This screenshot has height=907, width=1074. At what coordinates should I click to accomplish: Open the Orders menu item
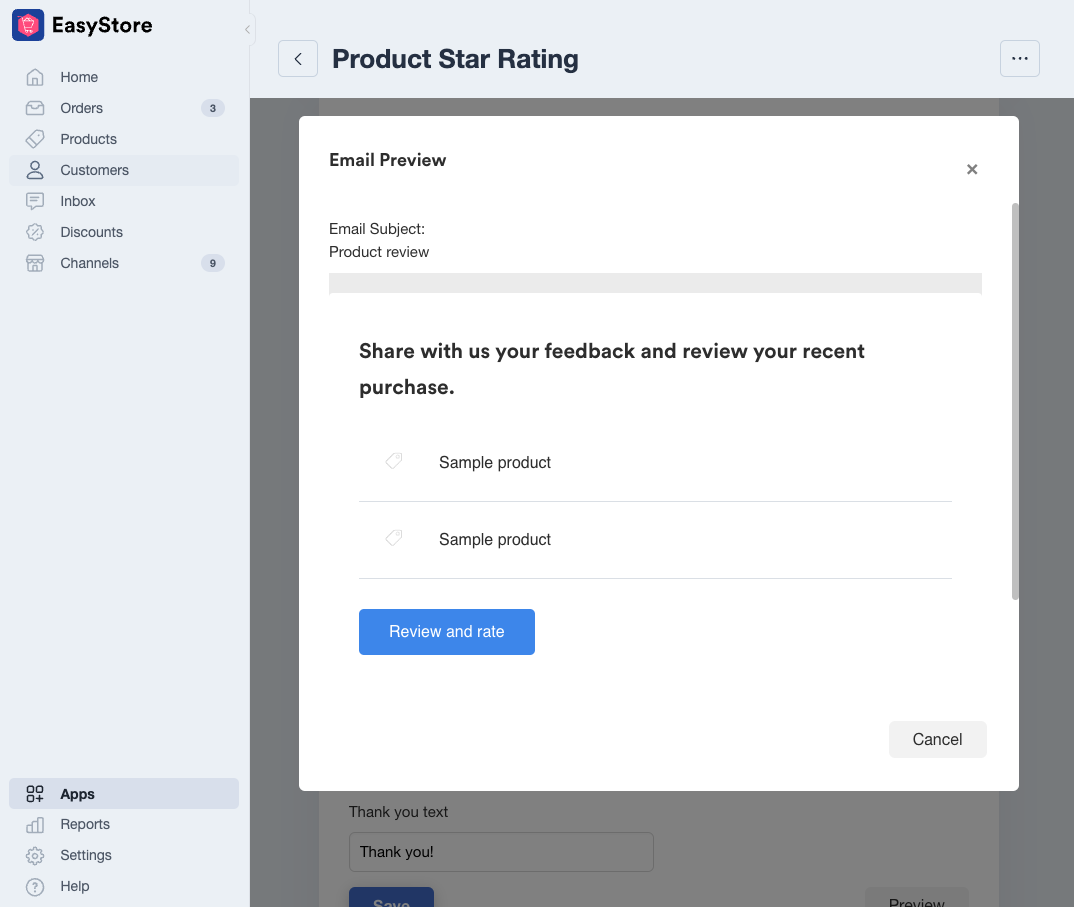click(124, 108)
